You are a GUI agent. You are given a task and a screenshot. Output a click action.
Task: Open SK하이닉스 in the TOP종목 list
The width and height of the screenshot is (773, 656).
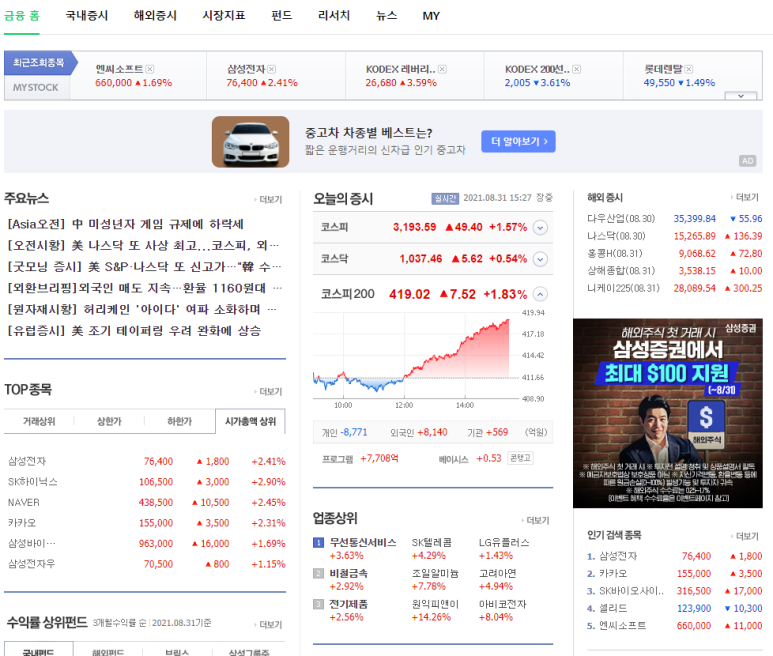33,482
